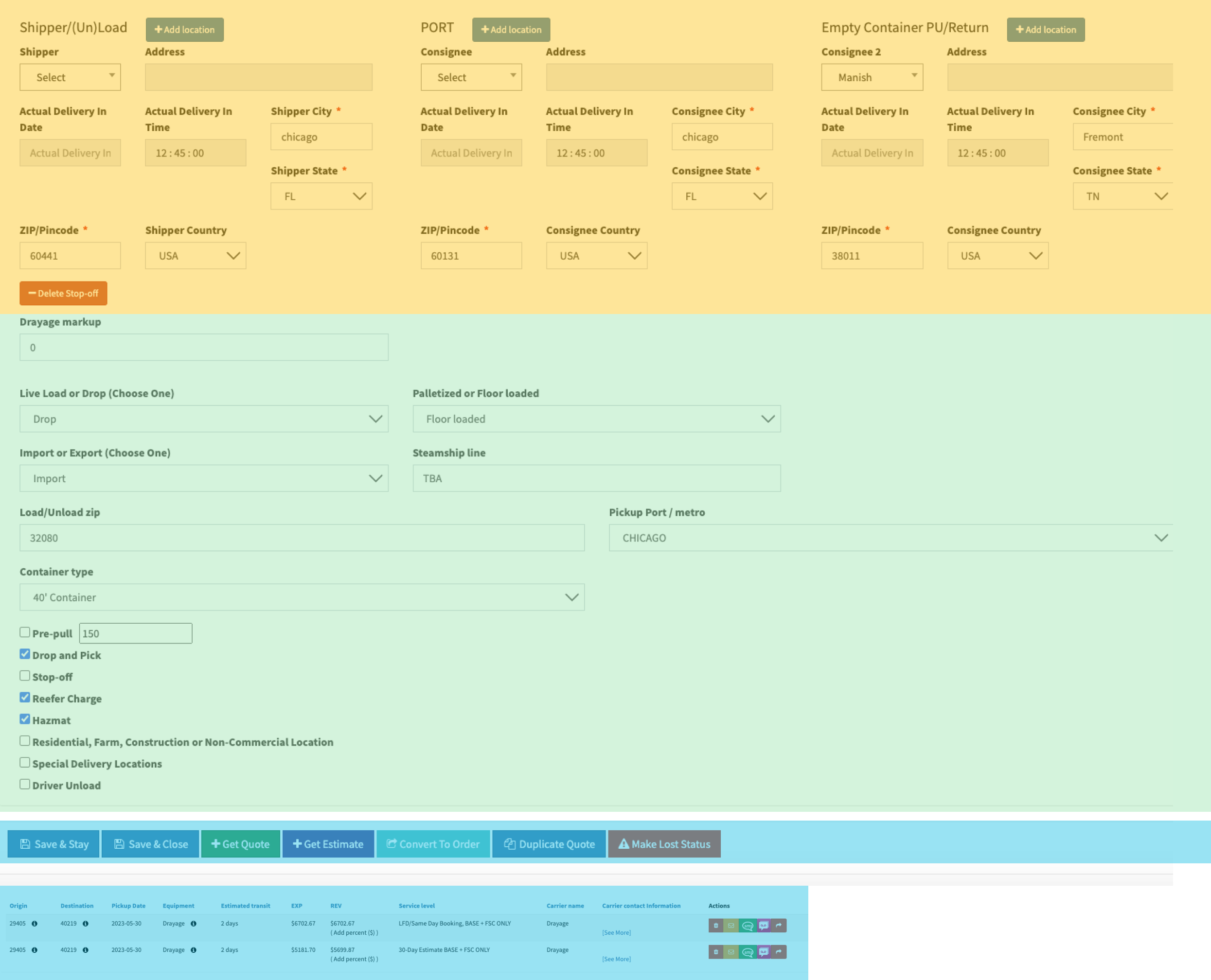Click the first row See More link
This screenshot has height=980, width=1211.
616,932
